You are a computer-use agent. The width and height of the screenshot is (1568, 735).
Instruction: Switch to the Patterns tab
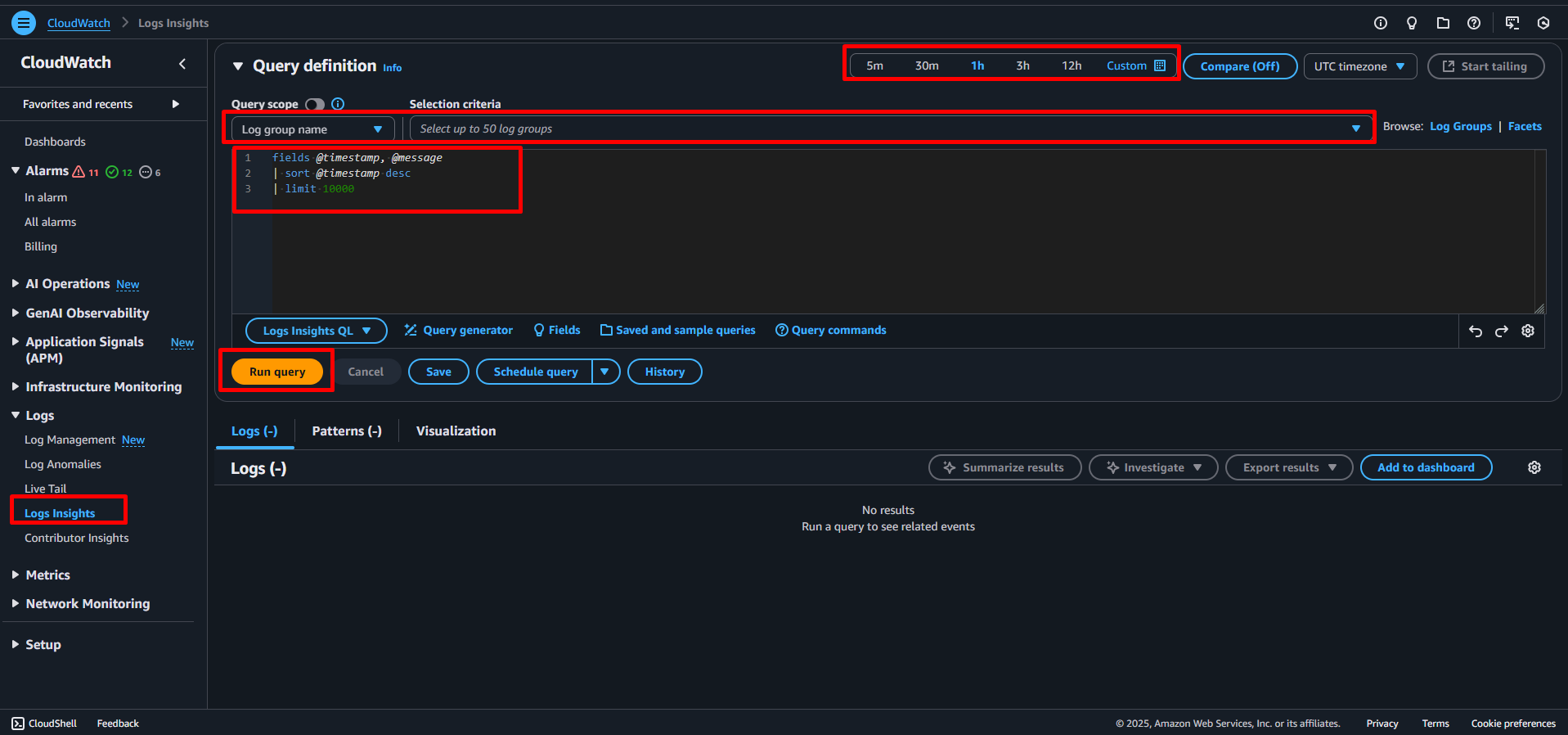(x=347, y=431)
